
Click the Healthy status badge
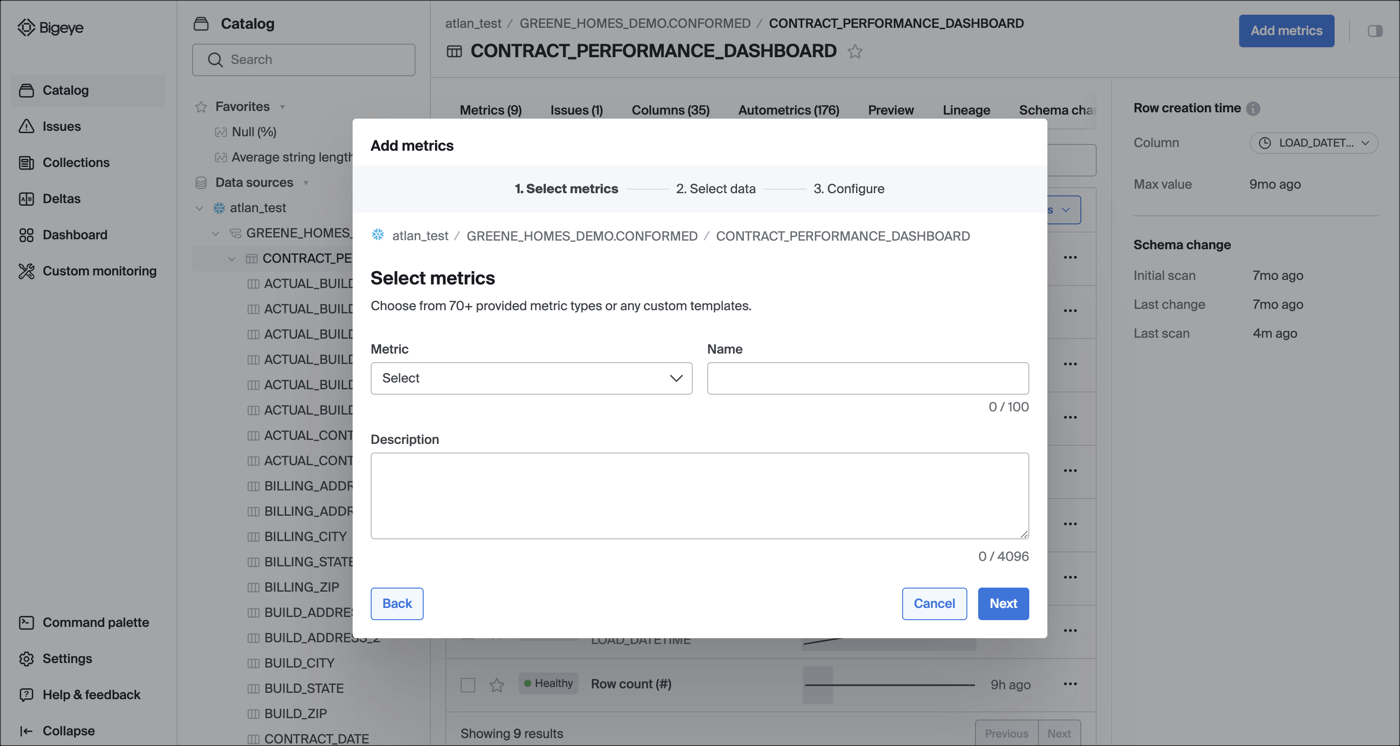click(549, 684)
